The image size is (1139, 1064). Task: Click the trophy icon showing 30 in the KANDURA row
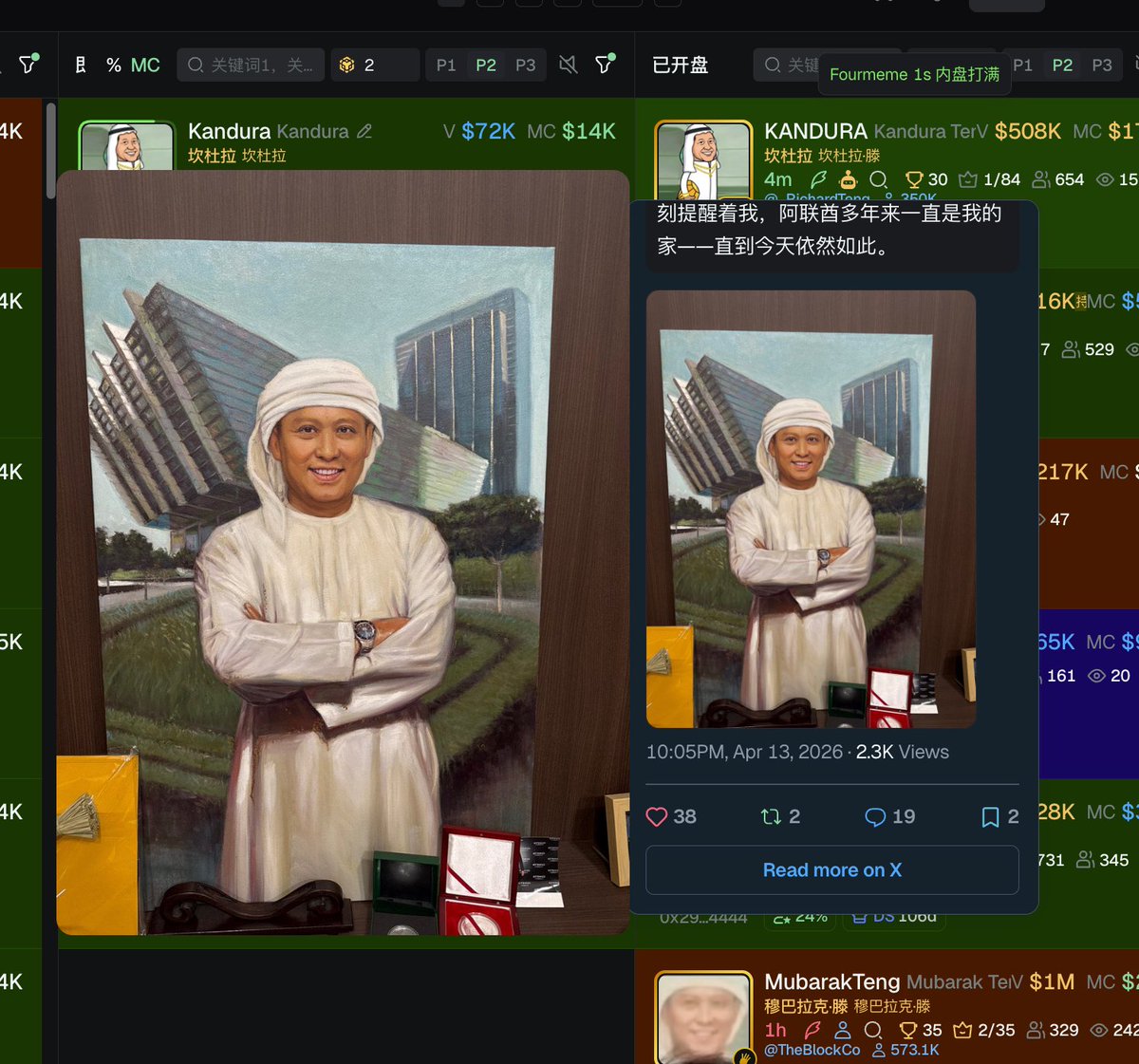[x=915, y=179]
